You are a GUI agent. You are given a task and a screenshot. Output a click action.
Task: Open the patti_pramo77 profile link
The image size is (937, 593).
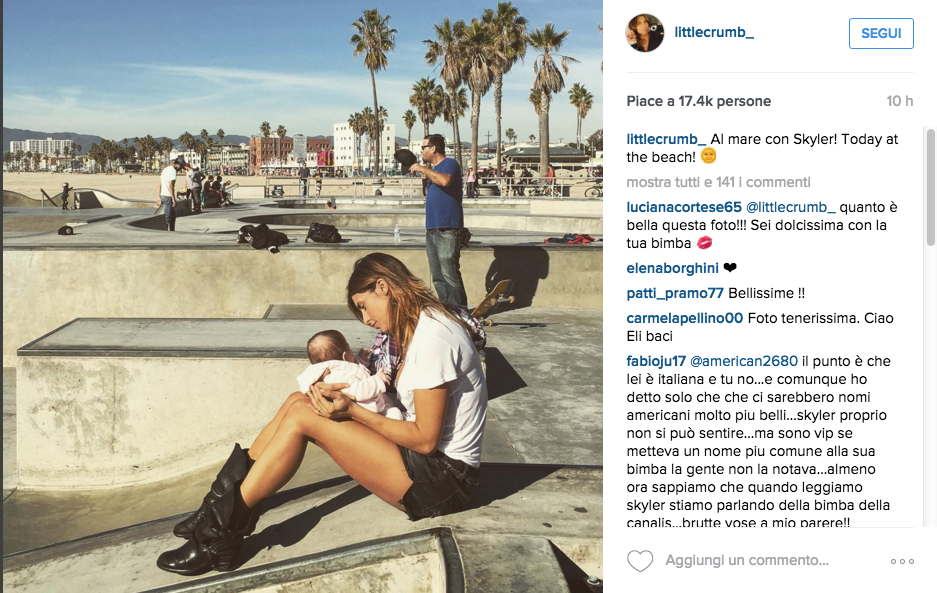[675, 293]
